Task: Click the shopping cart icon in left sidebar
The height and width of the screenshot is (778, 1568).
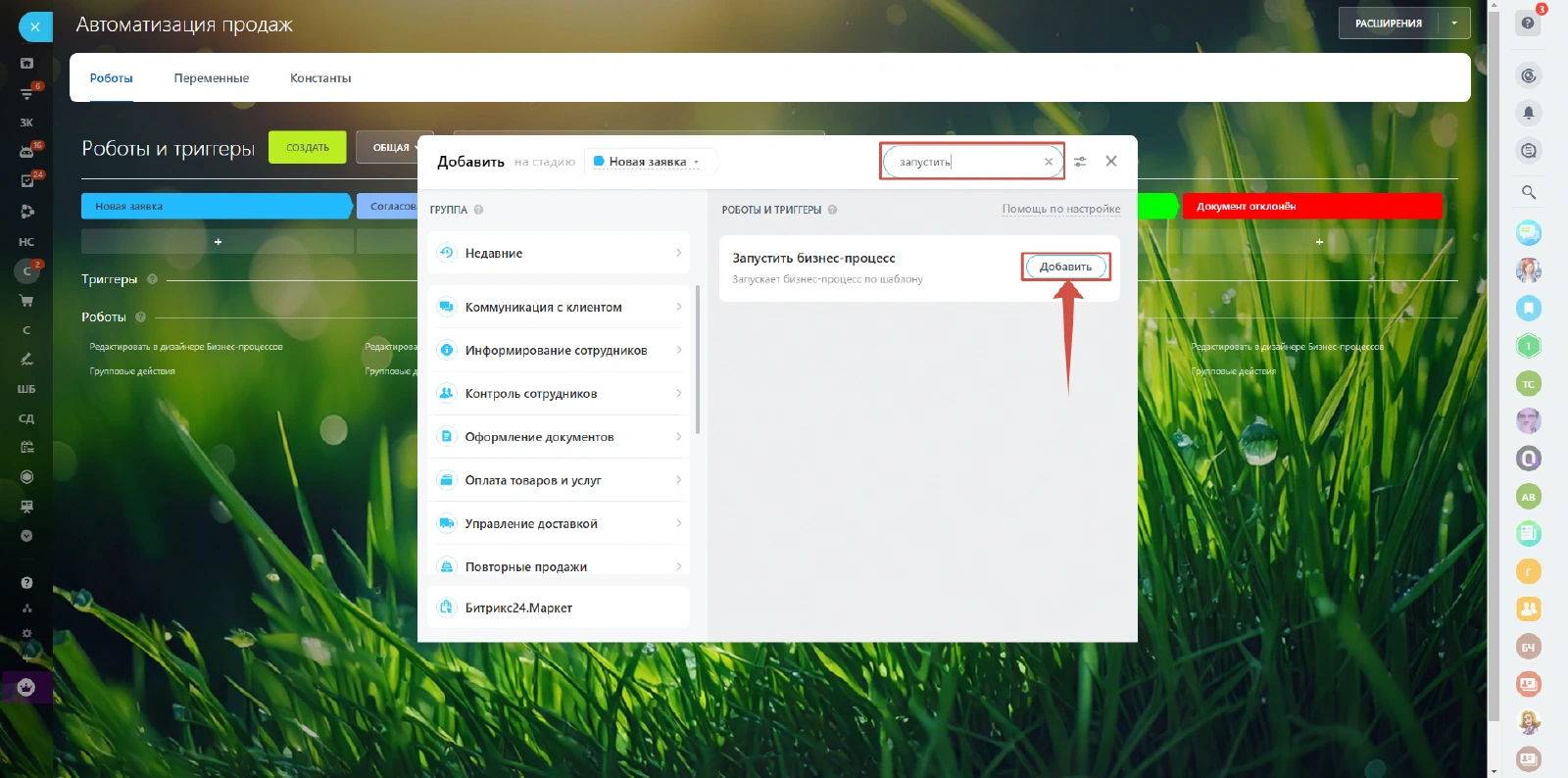Action: click(26, 301)
